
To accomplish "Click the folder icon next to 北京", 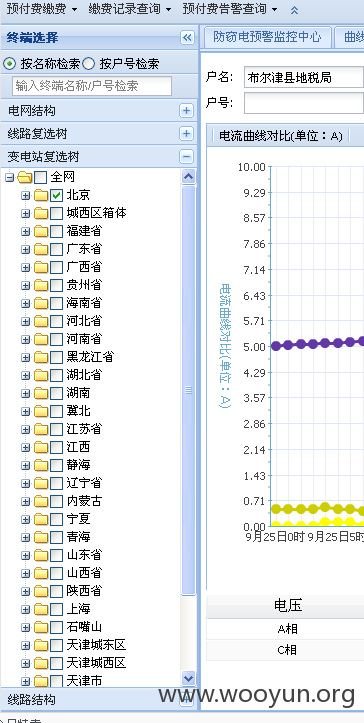I will (41, 196).
